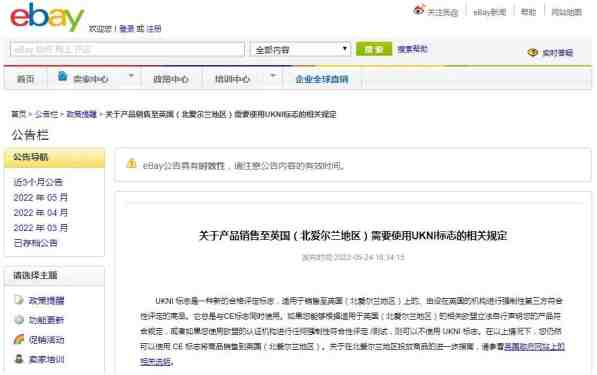Select the 政策提醒 topic link
The width and height of the screenshot is (597, 375).
pos(46,301)
